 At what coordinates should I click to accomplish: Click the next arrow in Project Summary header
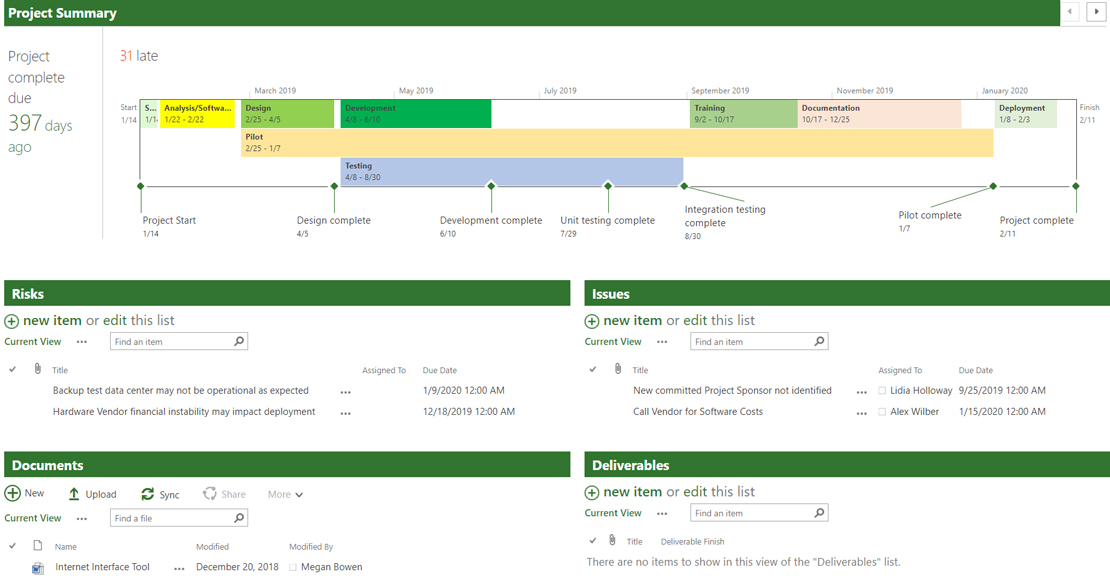point(1096,12)
